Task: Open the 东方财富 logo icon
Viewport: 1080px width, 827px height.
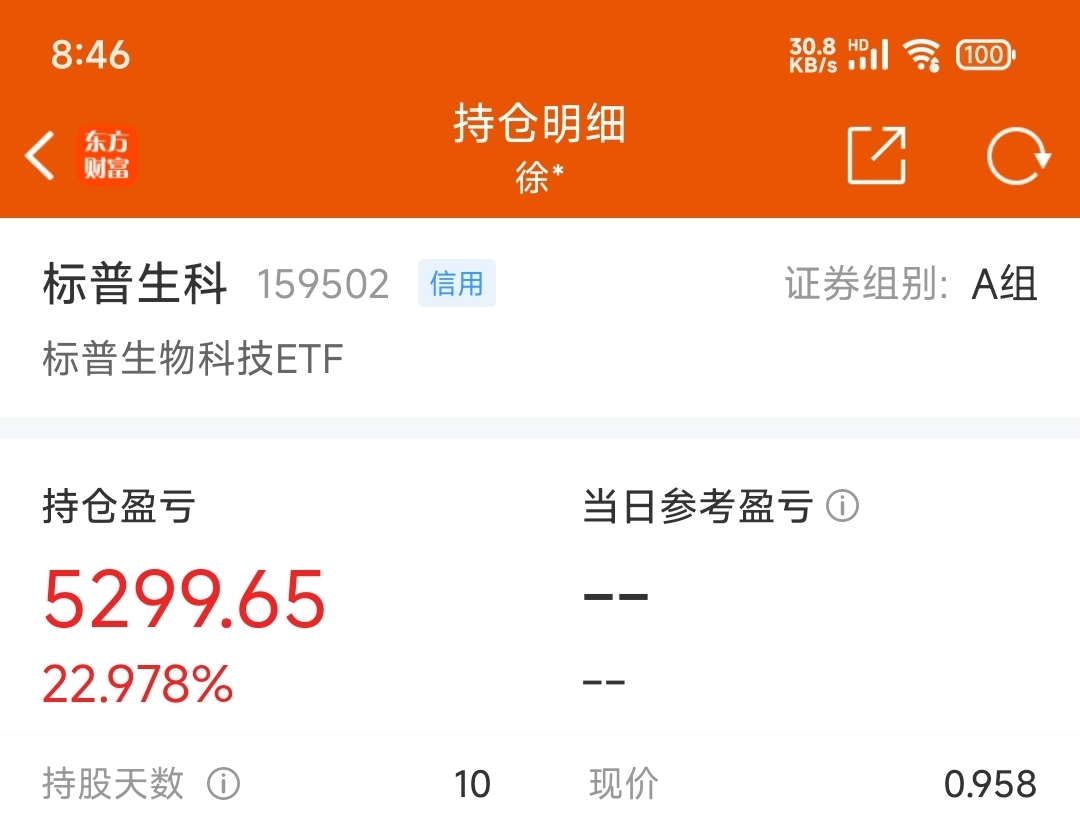Action: [x=107, y=156]
